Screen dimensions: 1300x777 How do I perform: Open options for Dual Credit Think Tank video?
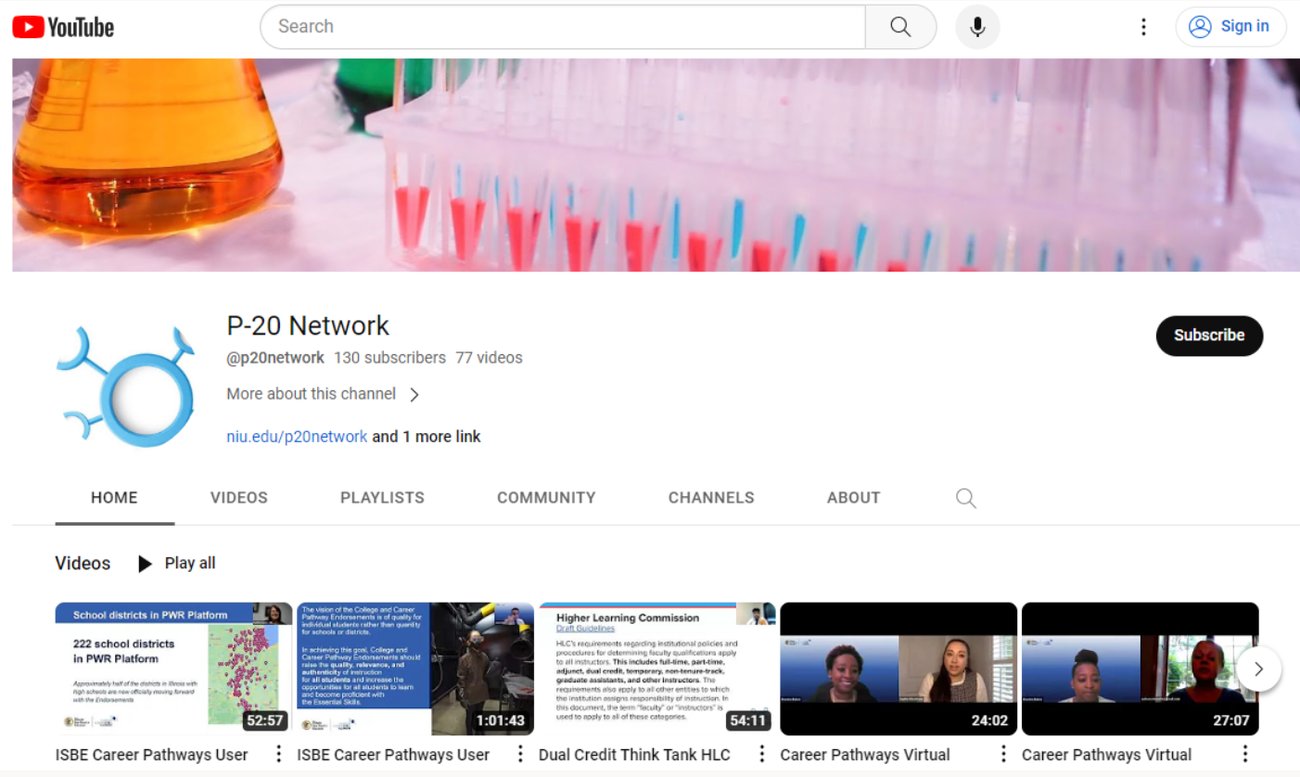[x=761, y=754]
